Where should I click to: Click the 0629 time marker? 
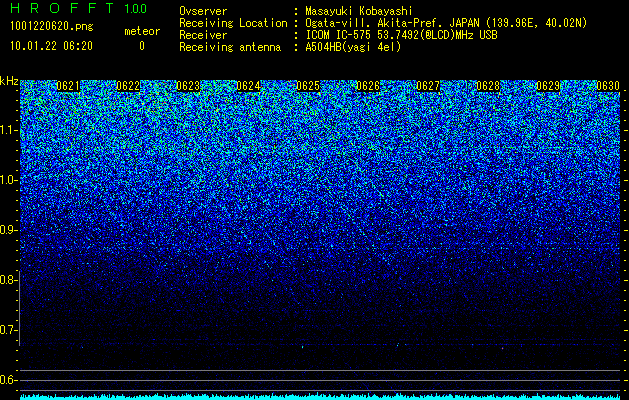pyautogui.click(x=548, y=86)
